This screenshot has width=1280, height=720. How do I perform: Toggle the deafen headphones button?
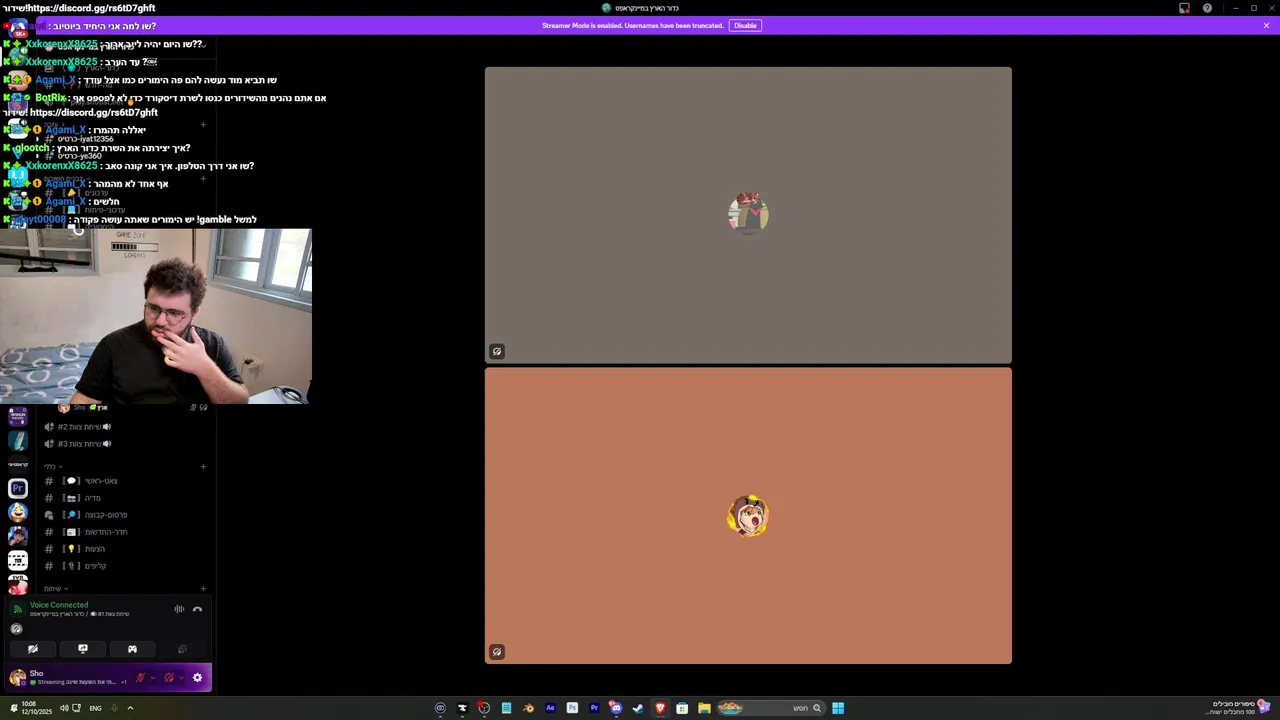(169, 678)
